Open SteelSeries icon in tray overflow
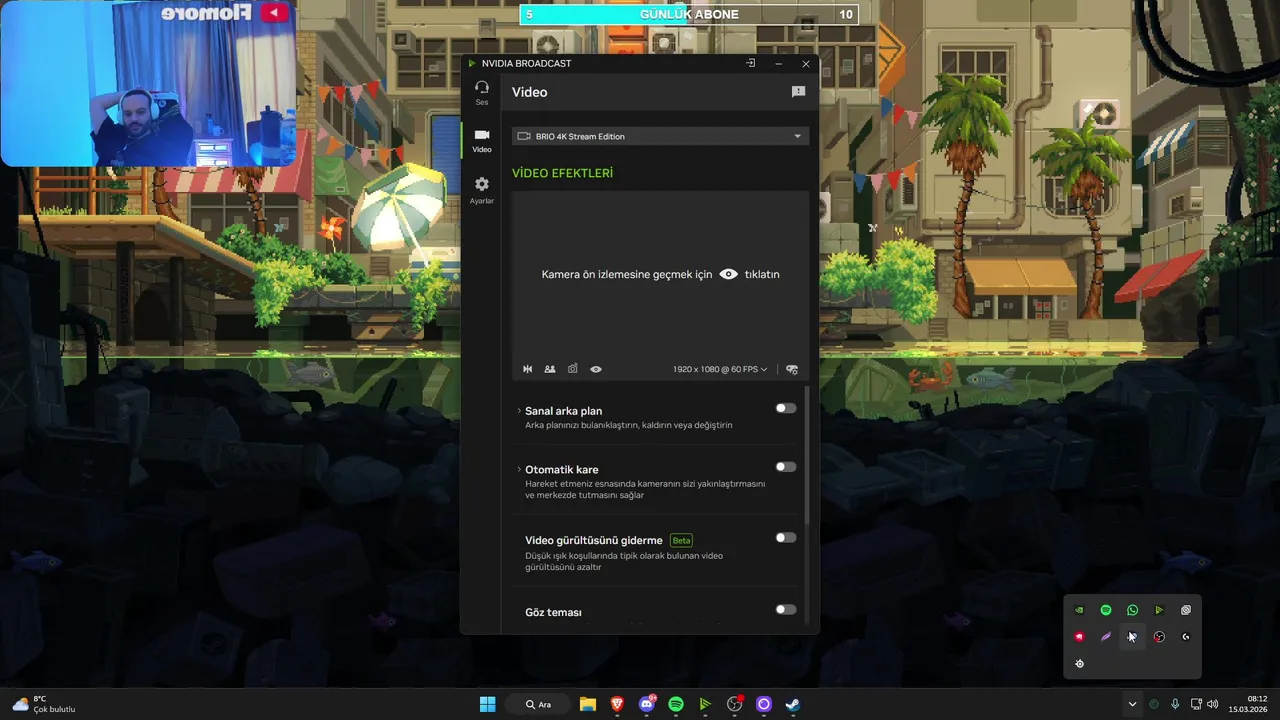 [1079, 663]
